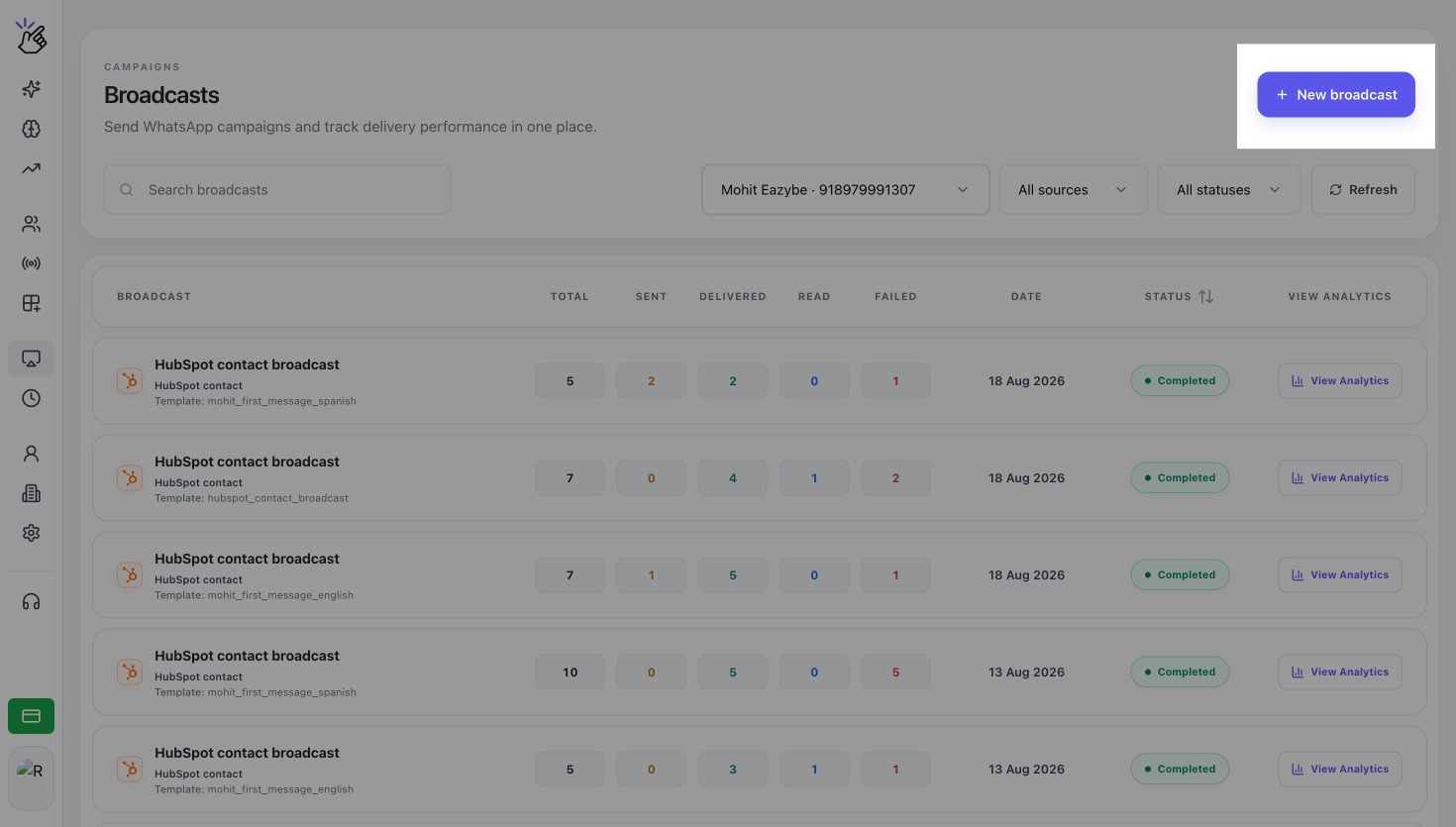Viewport: 1456px width, 827px height.
Task: Open the contacts people icon in sidebar
Action: click(x=31, y=224)
